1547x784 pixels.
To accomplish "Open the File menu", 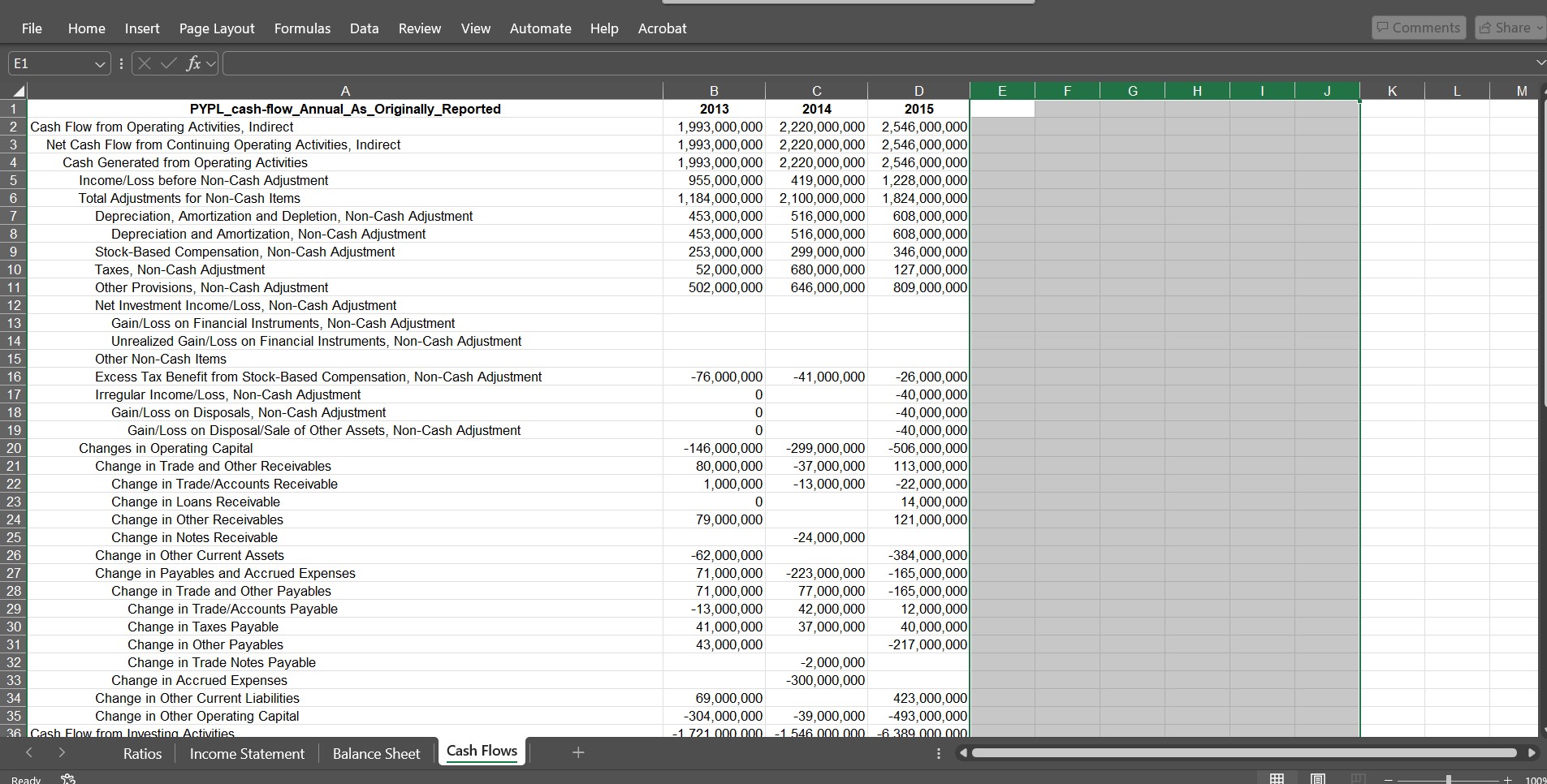I will point(32,28).
